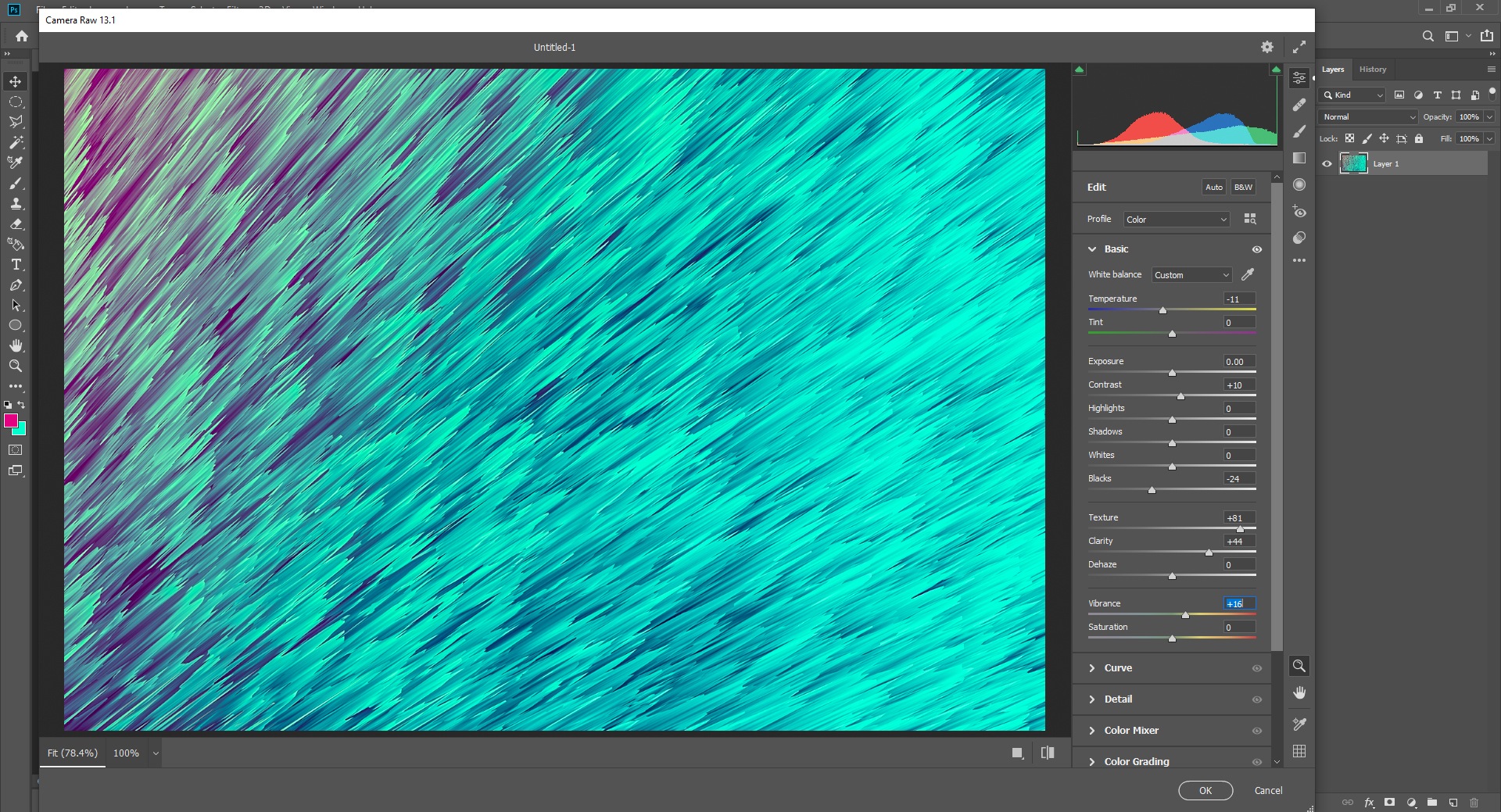Select the Clone Stamp tool

point(16,204)
